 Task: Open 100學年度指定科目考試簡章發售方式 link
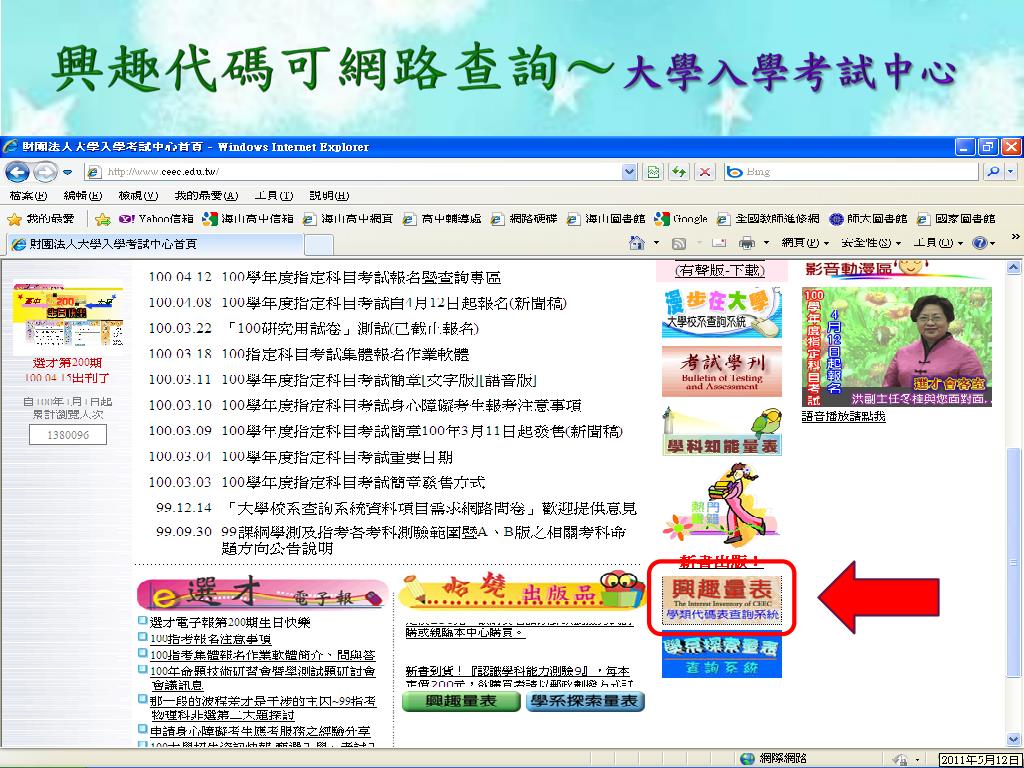[x=353, y=483]
